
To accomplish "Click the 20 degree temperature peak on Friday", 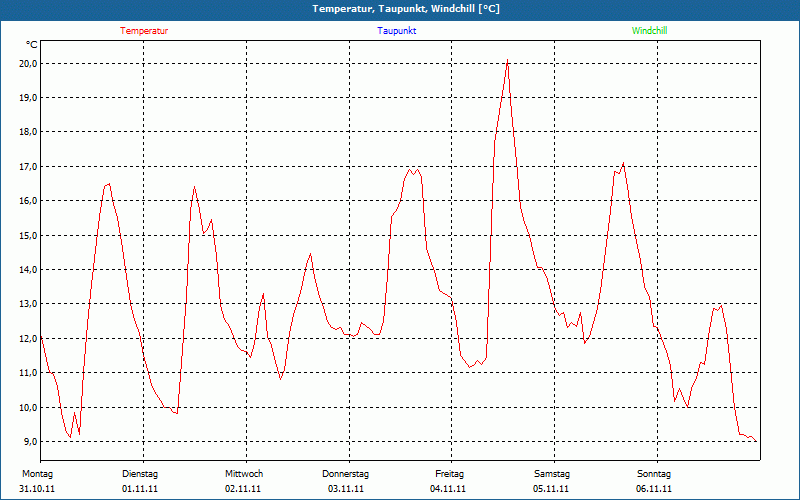I will point(507,60).
